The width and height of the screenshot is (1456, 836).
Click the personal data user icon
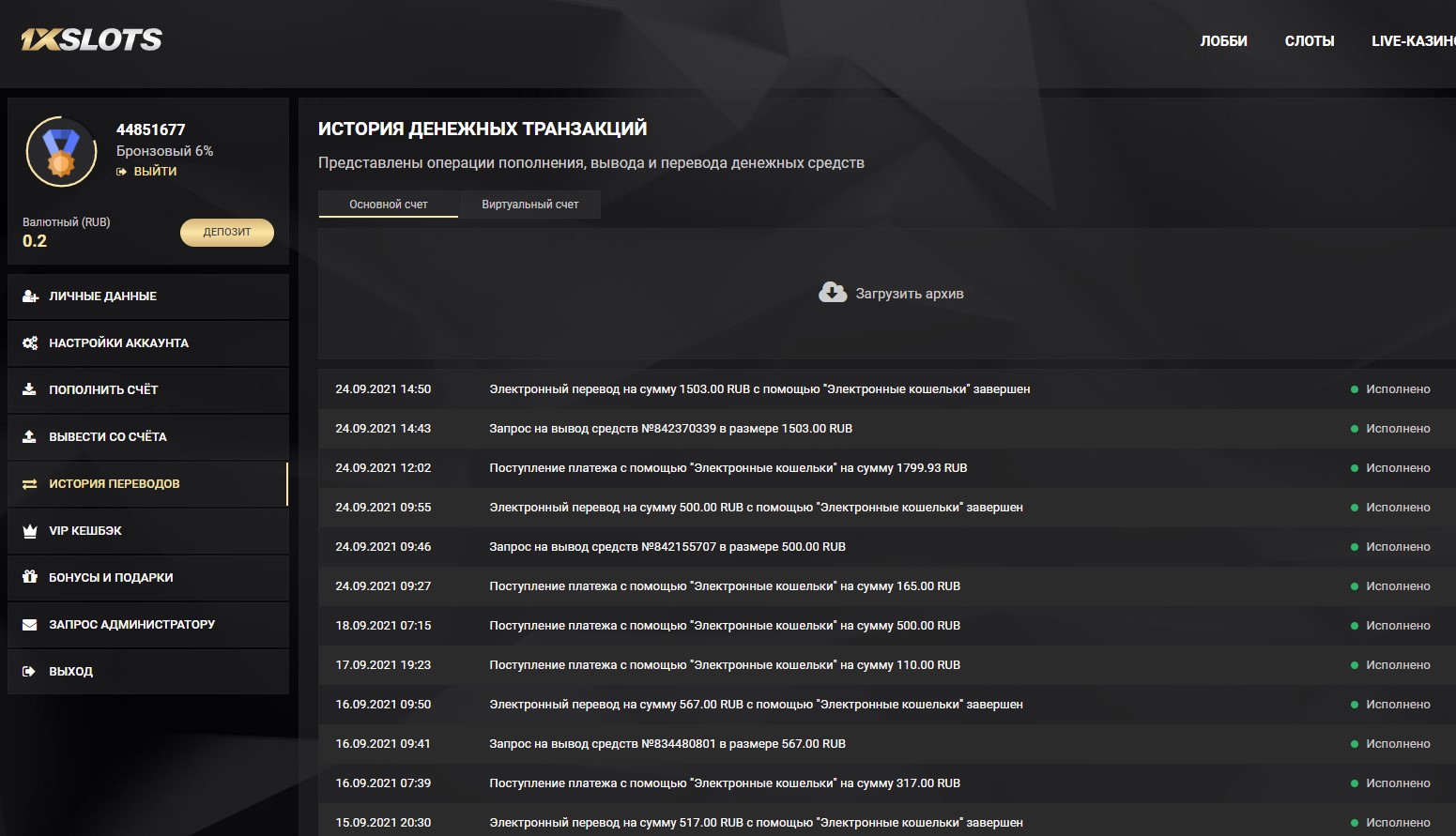tap(30, 296)
